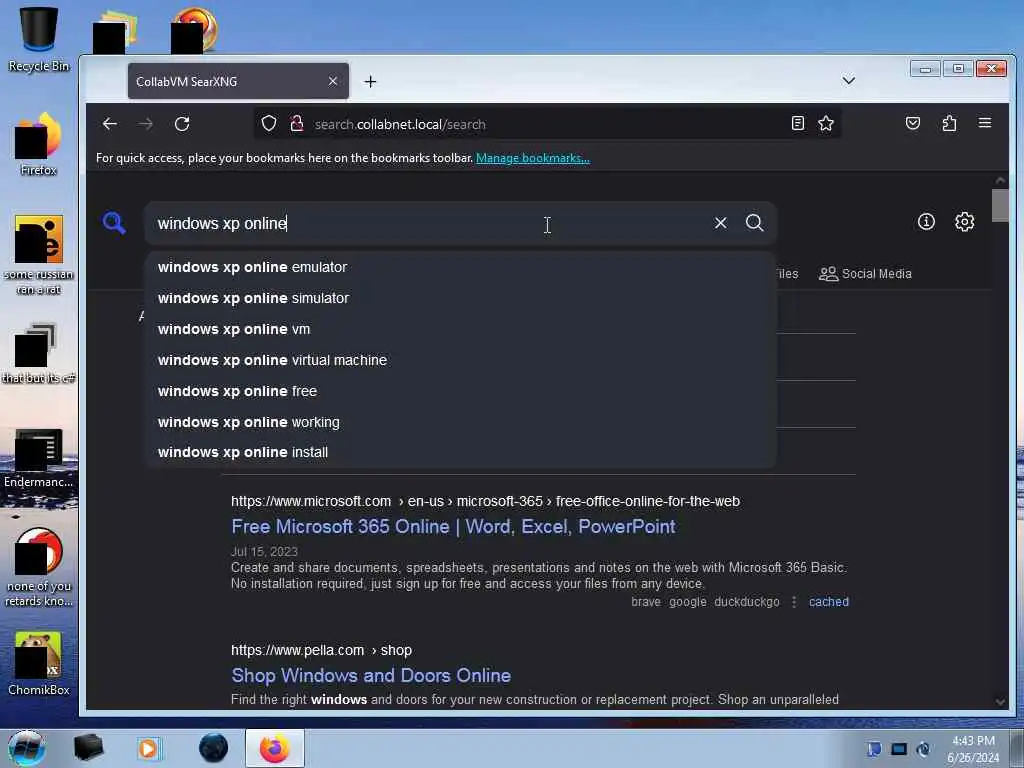Click the search query input field
This screenshot has height=768, width=1024.
[x=431, y=223]
